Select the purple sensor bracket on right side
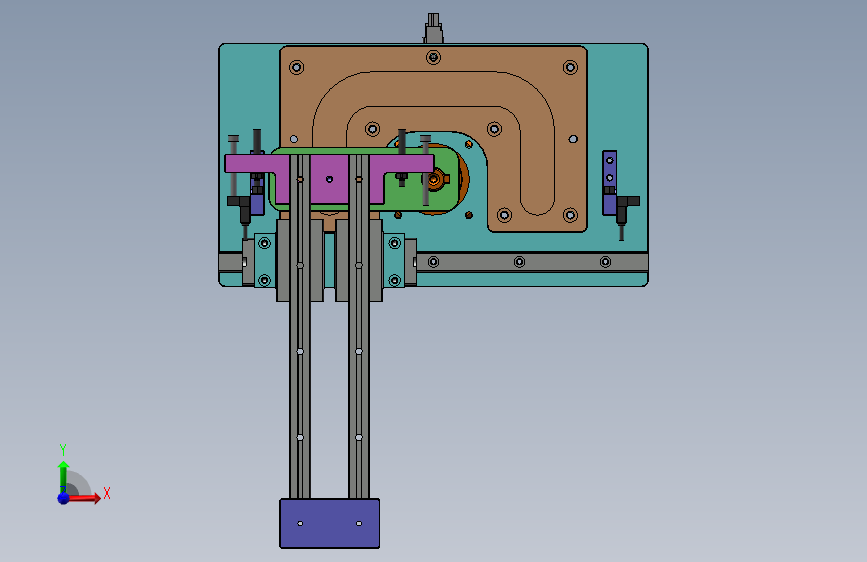867x562 pixels. point(609,183)
